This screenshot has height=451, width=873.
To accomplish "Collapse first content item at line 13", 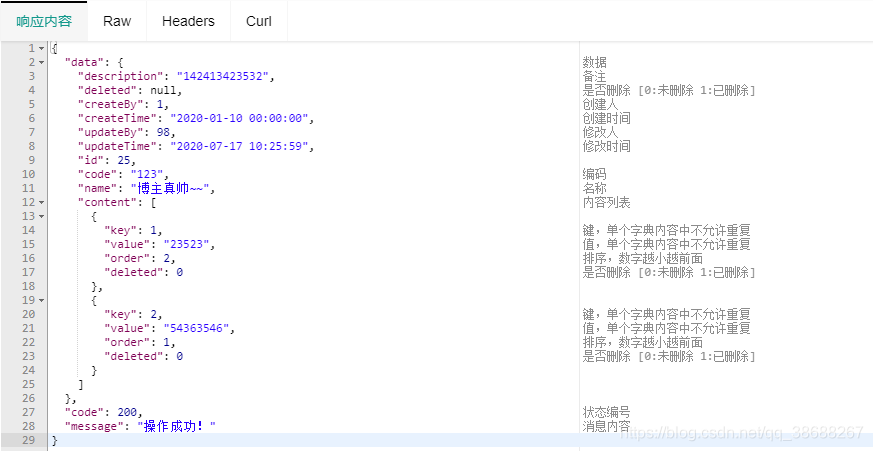I will click(x=41, y=216).
